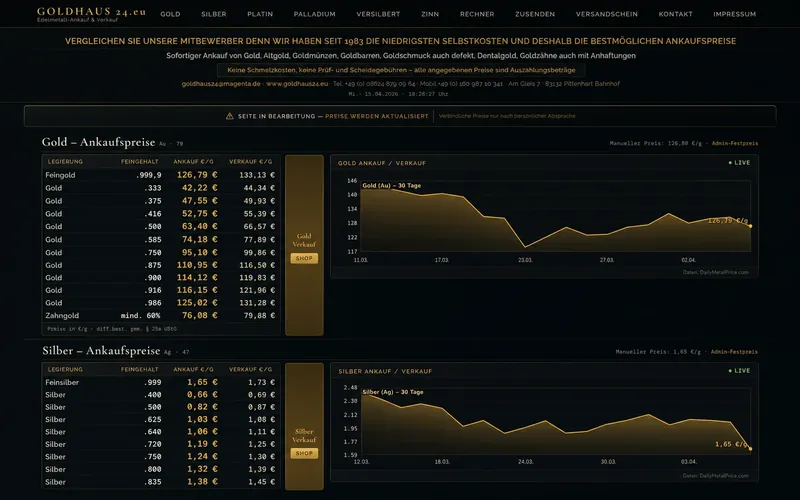Click the Zahngold 'mind. 60%' cell
Image resolution: width=800 pixels, height=500 pixels.
tap(140, 316)
